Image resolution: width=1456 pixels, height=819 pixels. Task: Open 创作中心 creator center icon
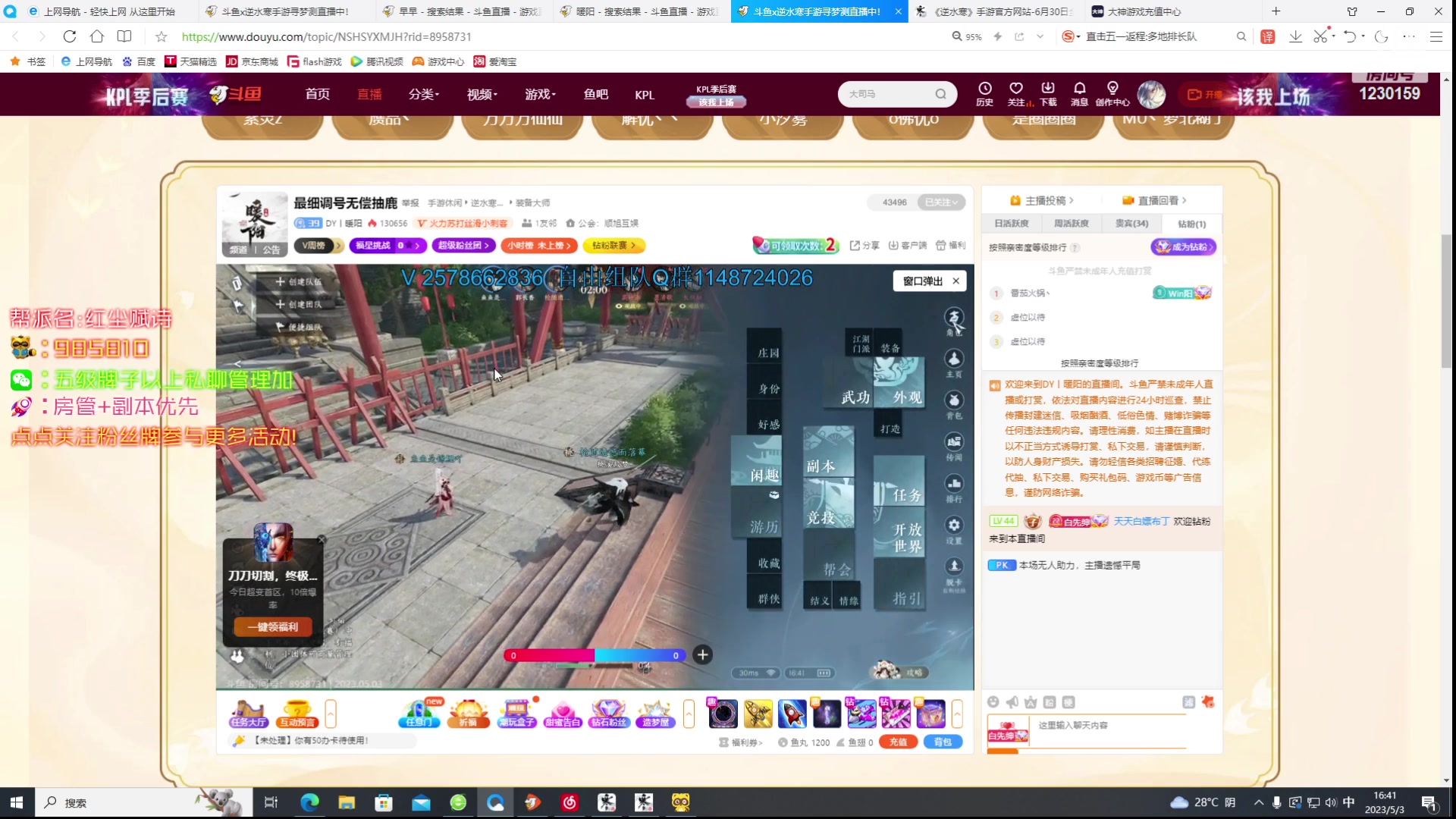pyautogui.click(x=1112, y=94)
